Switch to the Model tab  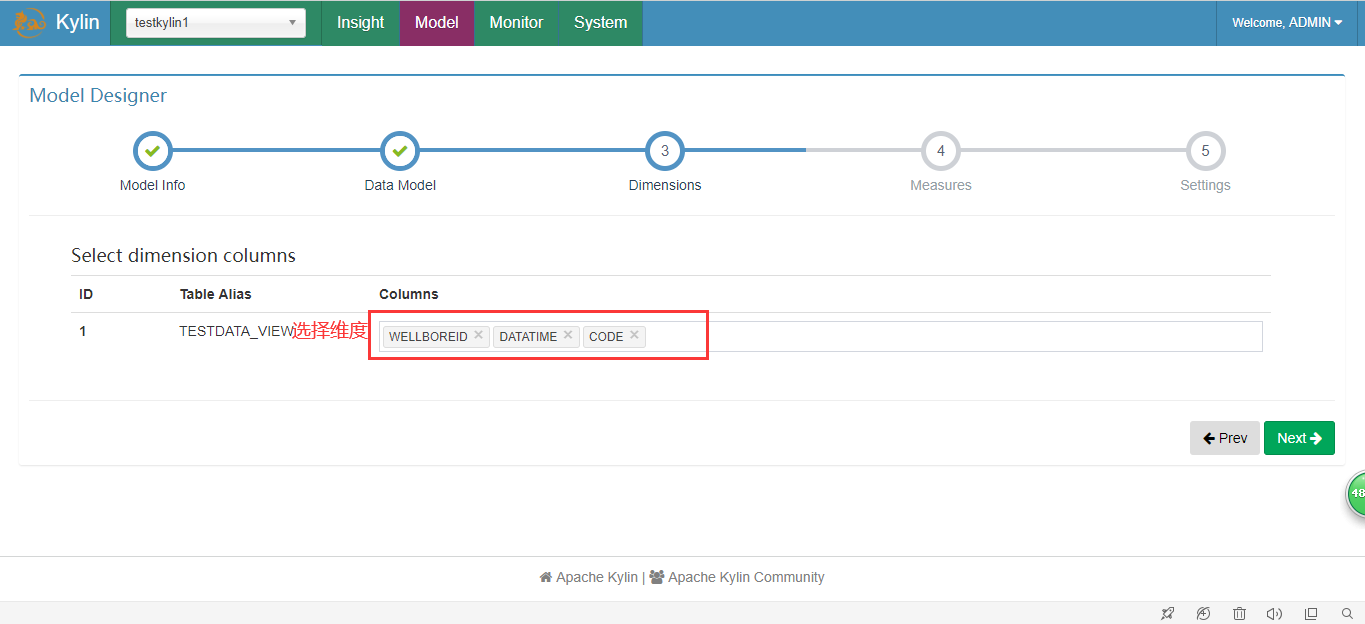pos(437,22)
